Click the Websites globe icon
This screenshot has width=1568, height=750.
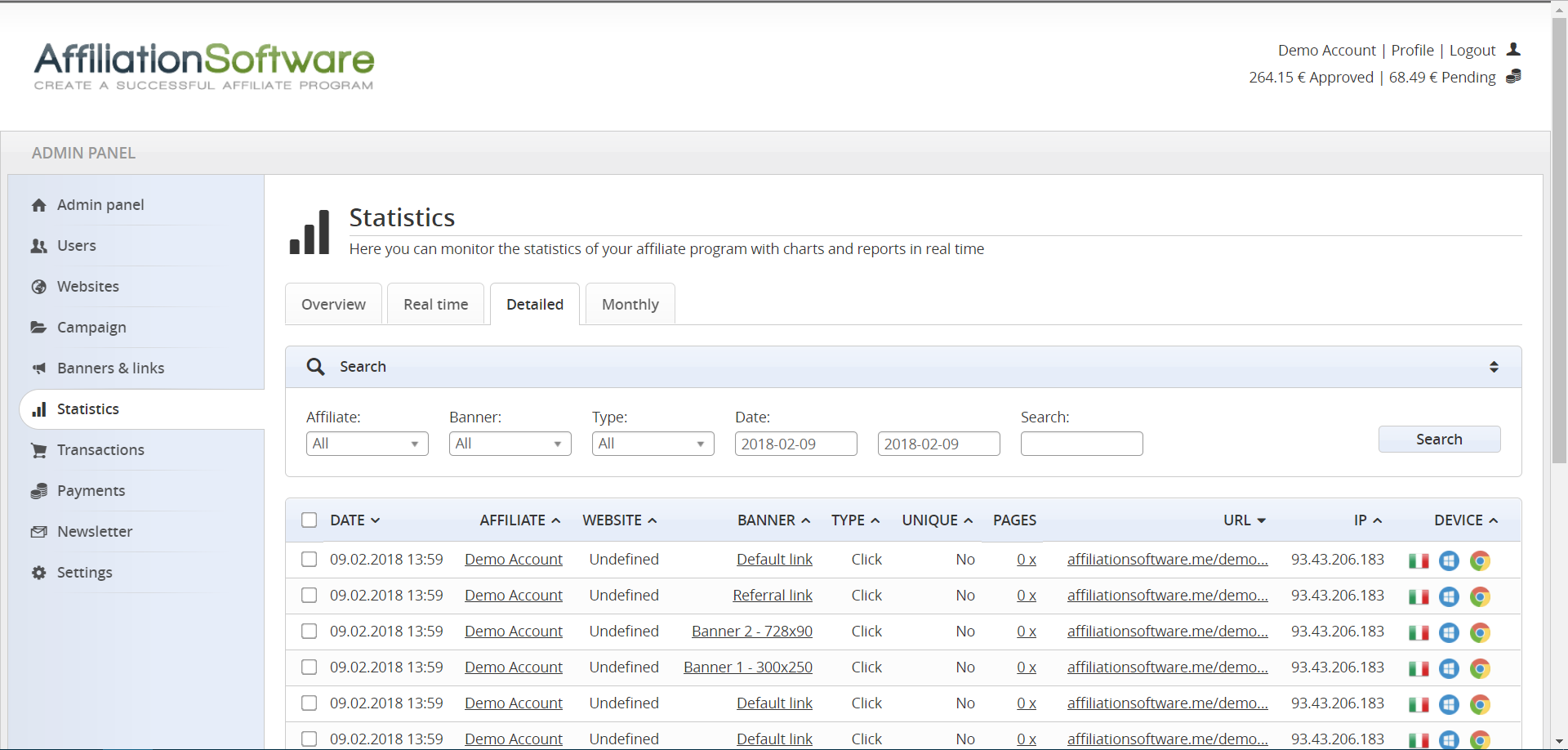(x=38, y=287)
